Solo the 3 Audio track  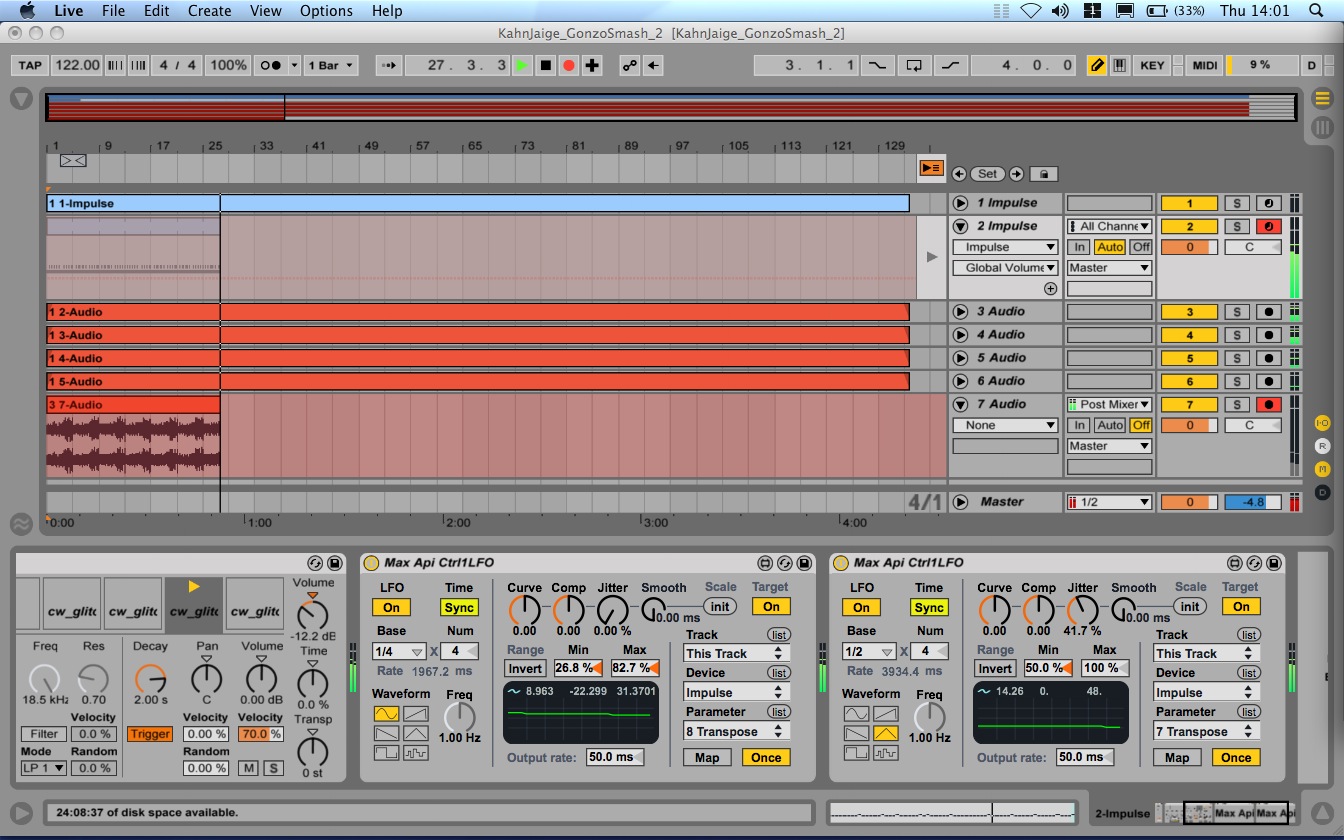click(1237, 312)
